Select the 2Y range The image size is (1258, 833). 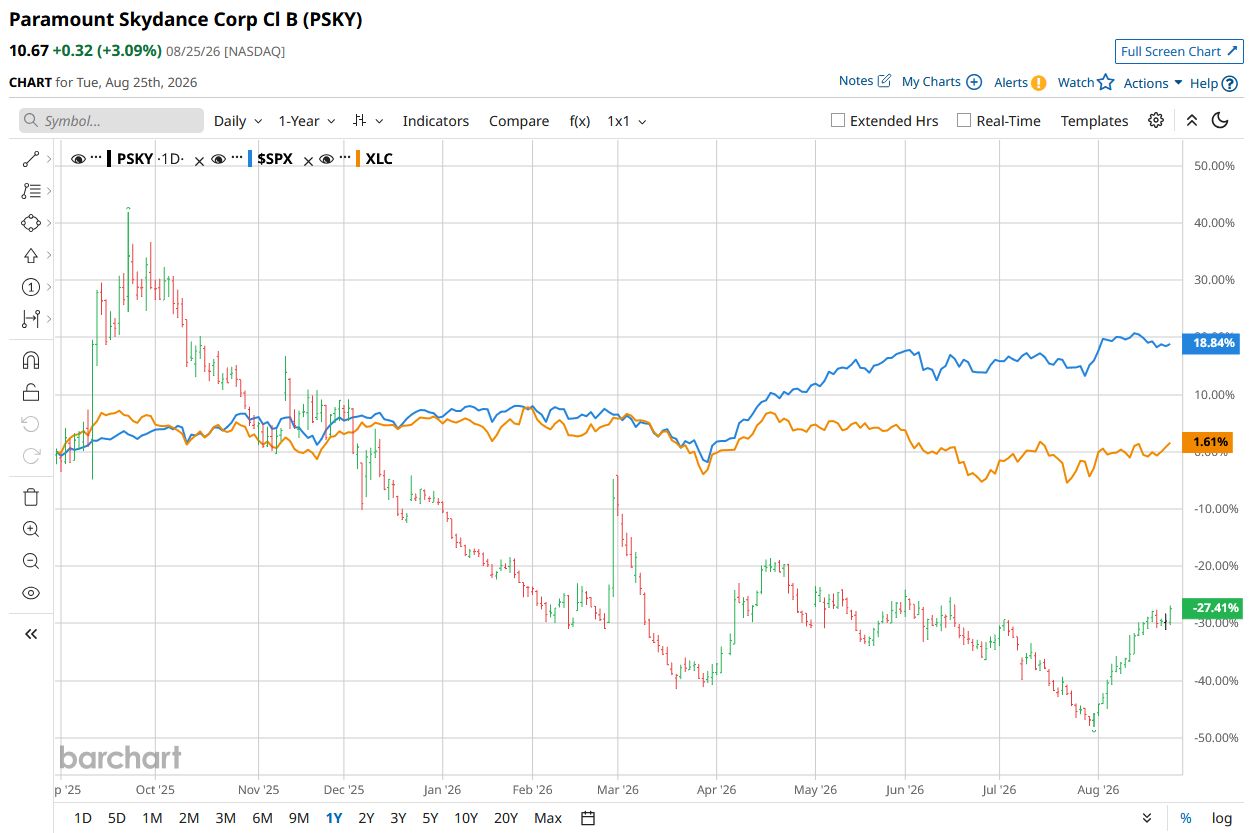coord(366,818)
